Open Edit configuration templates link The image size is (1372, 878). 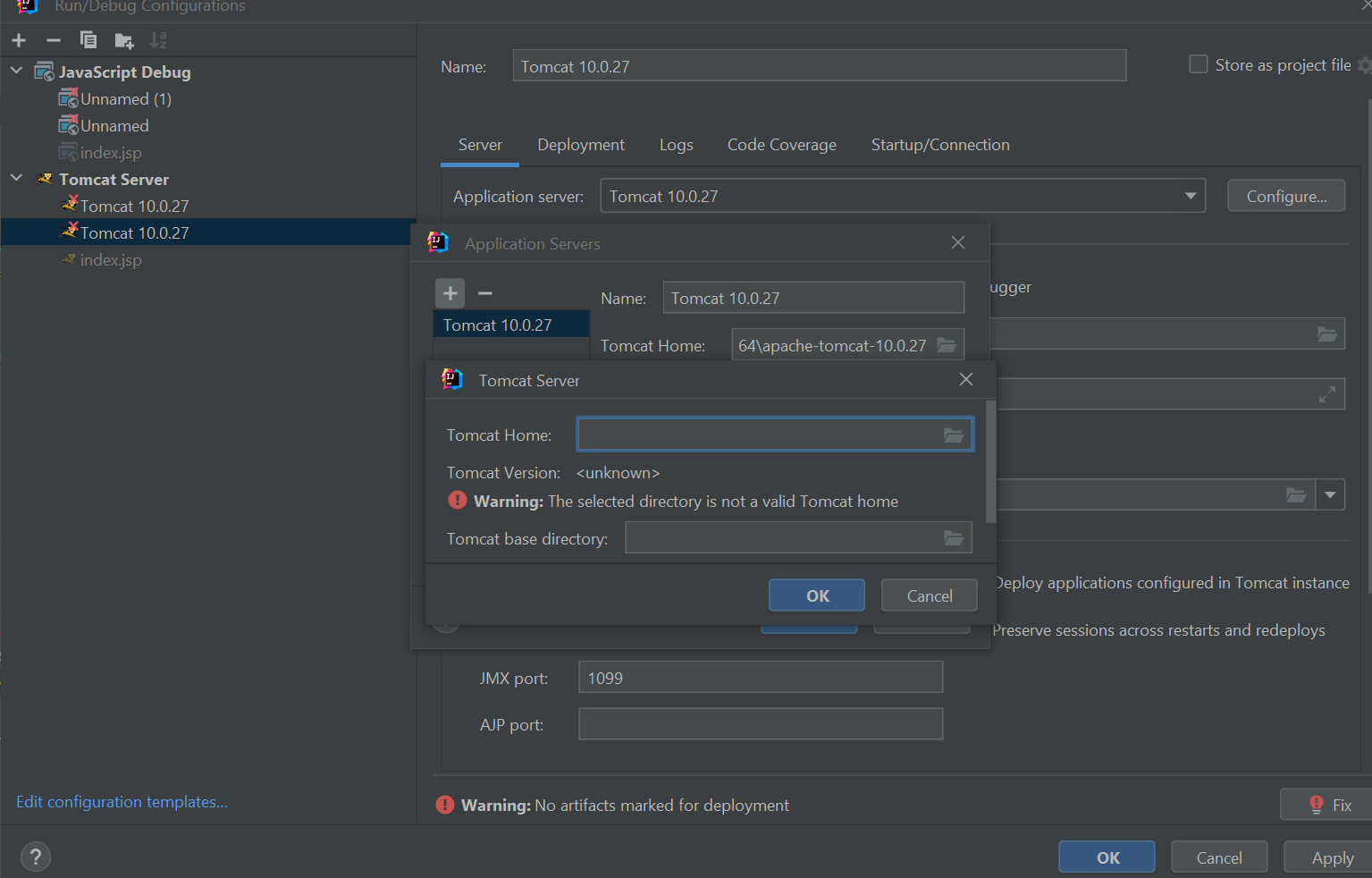[x=122, y=802]
